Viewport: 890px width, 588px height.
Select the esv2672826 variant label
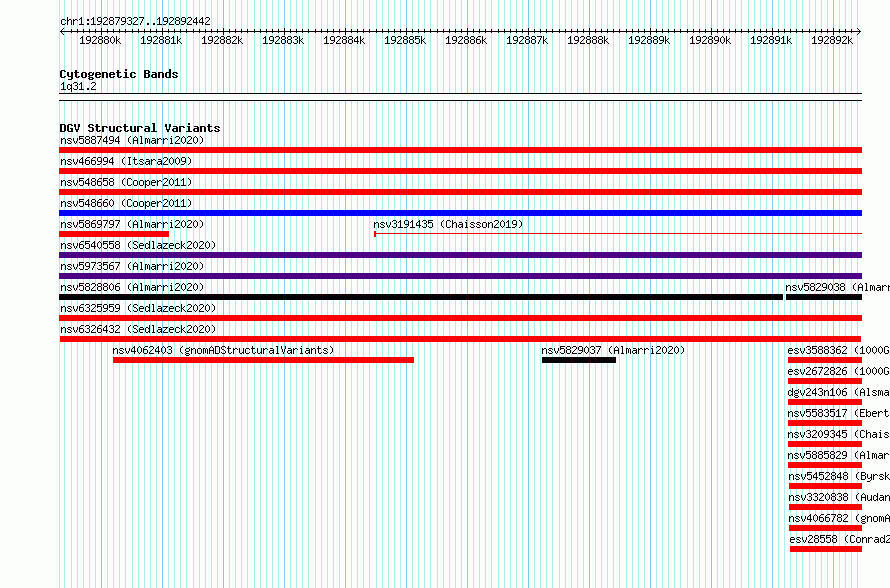tap(839, 371)
